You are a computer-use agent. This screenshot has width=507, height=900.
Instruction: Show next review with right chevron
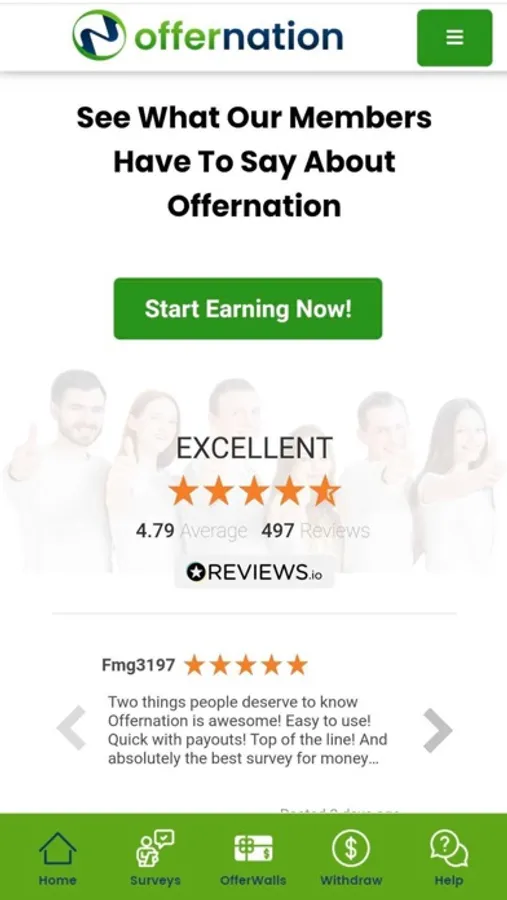click(x=438, y=730)
